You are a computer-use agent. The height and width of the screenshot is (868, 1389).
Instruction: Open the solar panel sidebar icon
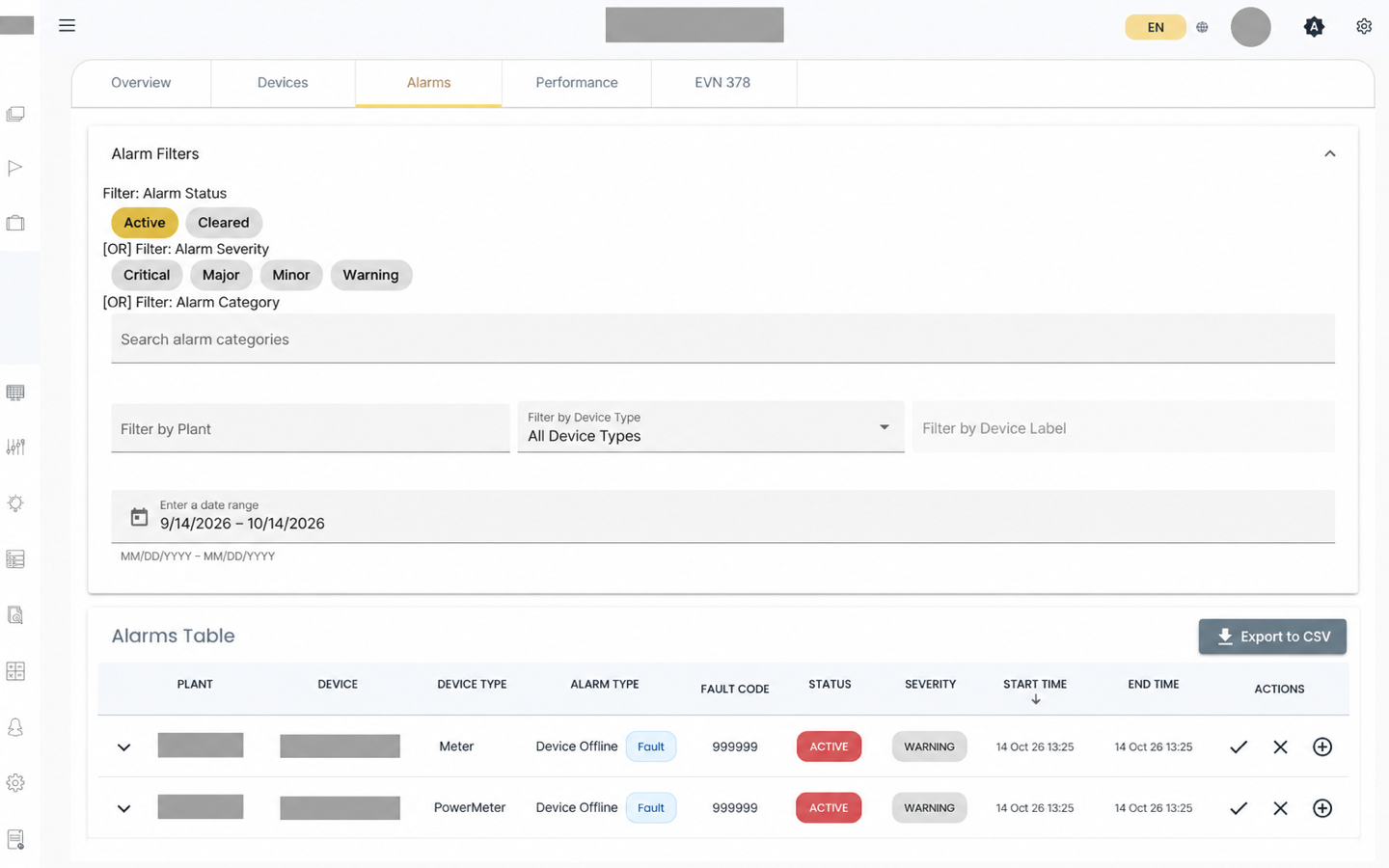pos(15,393)
